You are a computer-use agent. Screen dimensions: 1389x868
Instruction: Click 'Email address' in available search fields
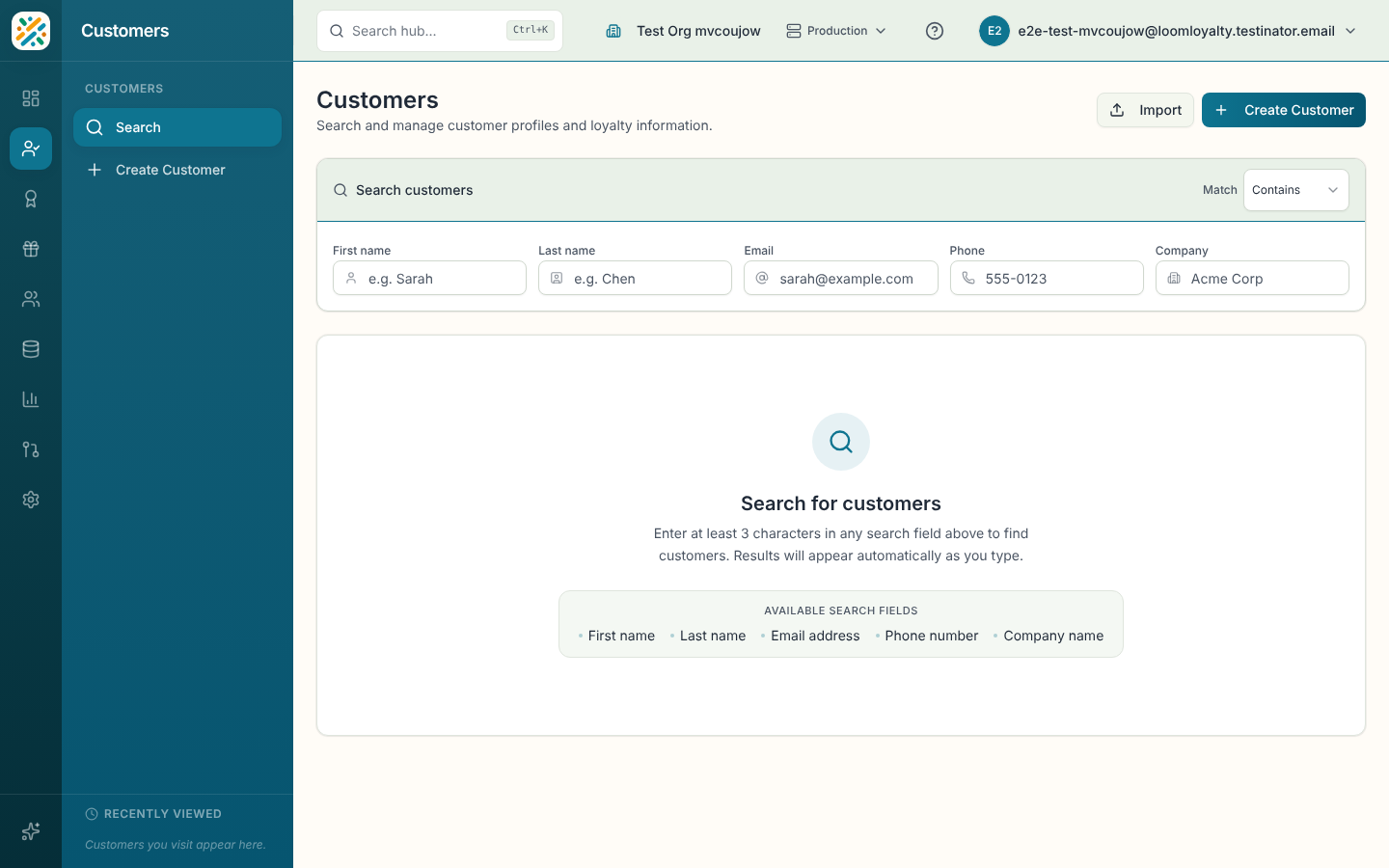pos(815,636)
